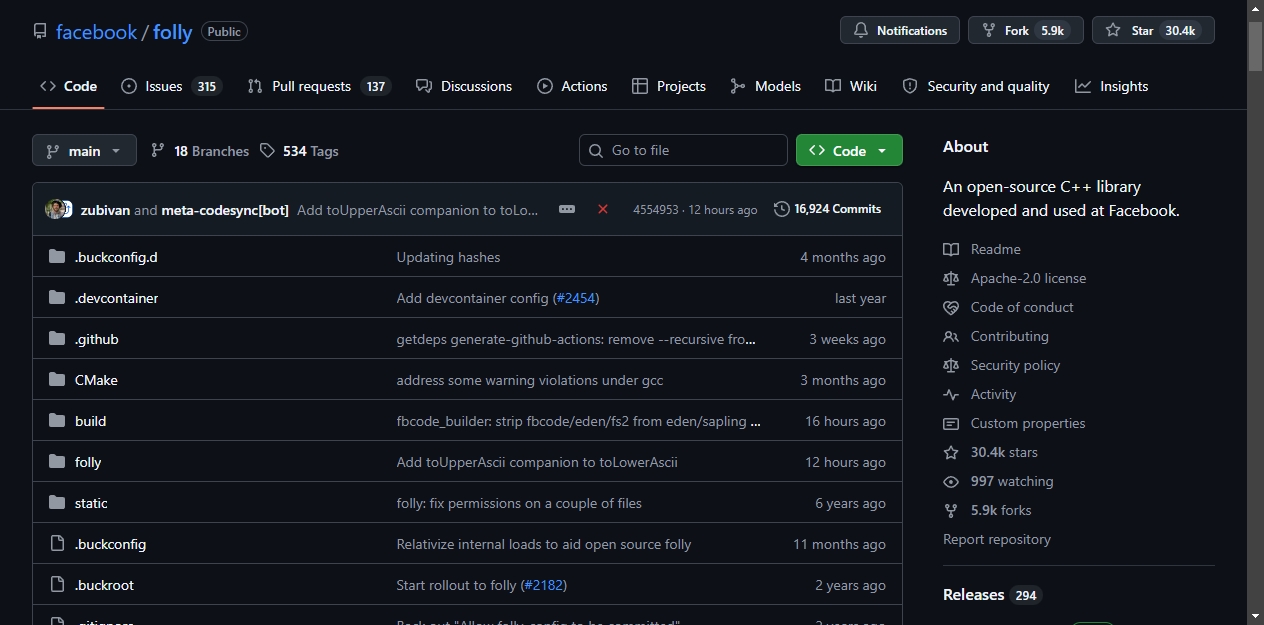Viewport: 1264px width, 625px height.
Task: Star the folly repository
Action: click(x=1153, y=31)
